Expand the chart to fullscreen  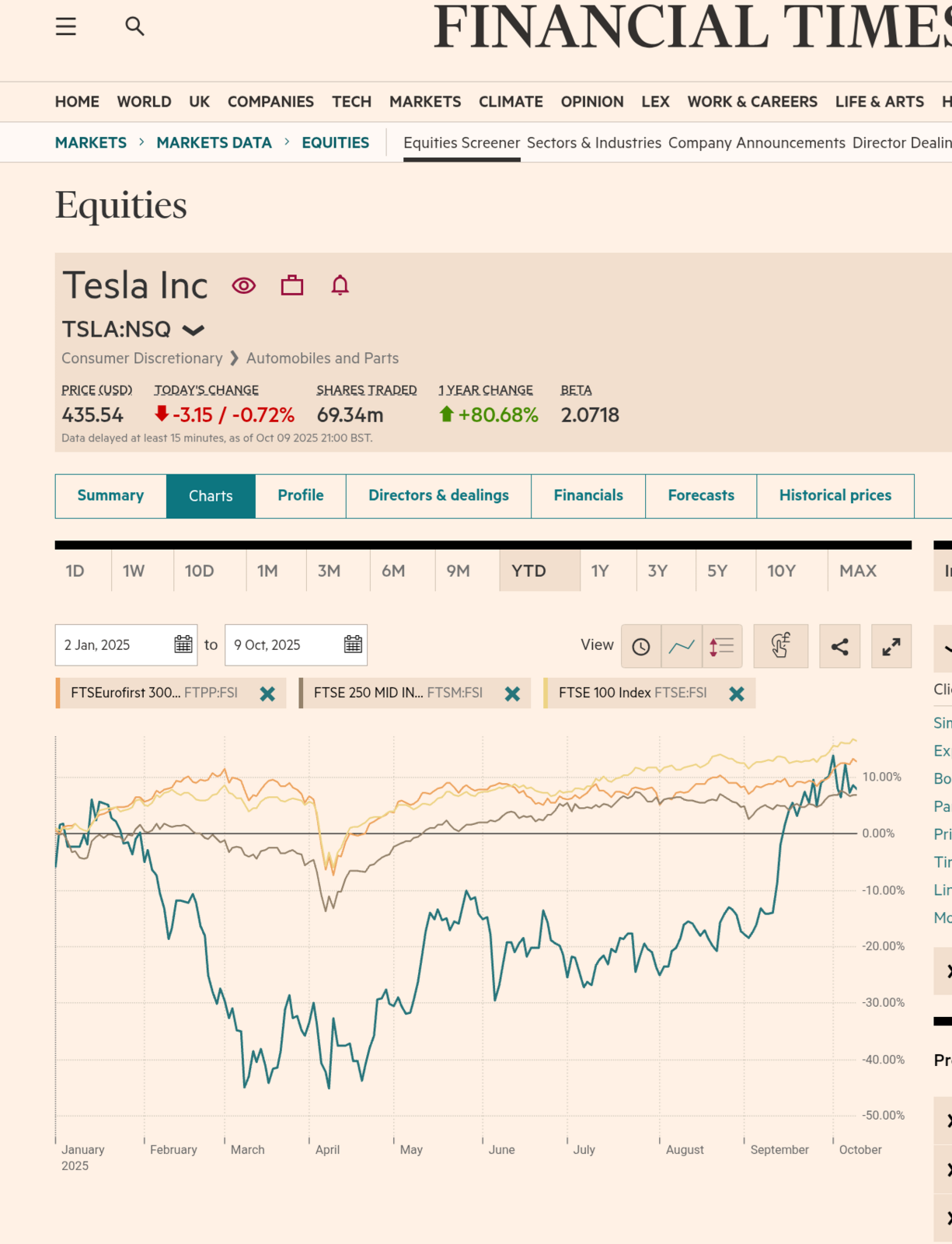(x=891, y=646)
